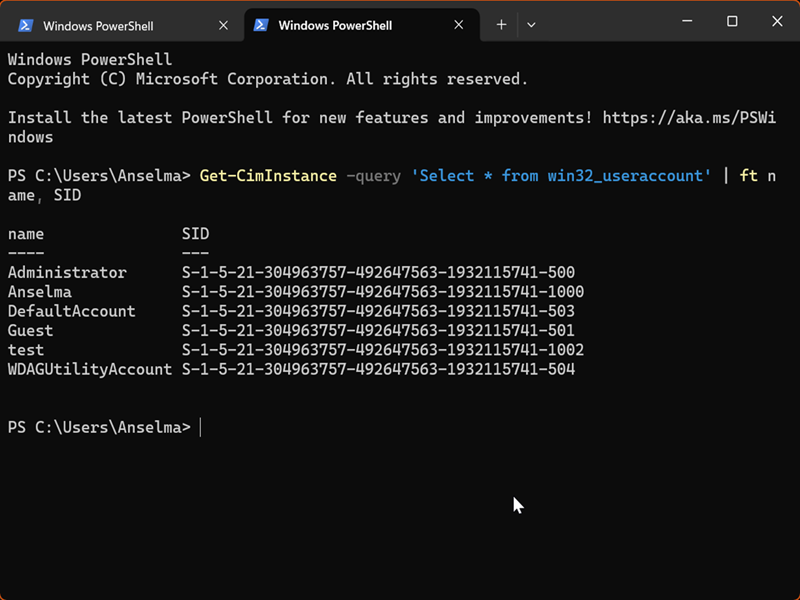800x600 pixels.
Task: Close the active PowerShell tab
Action: [461, 25]
